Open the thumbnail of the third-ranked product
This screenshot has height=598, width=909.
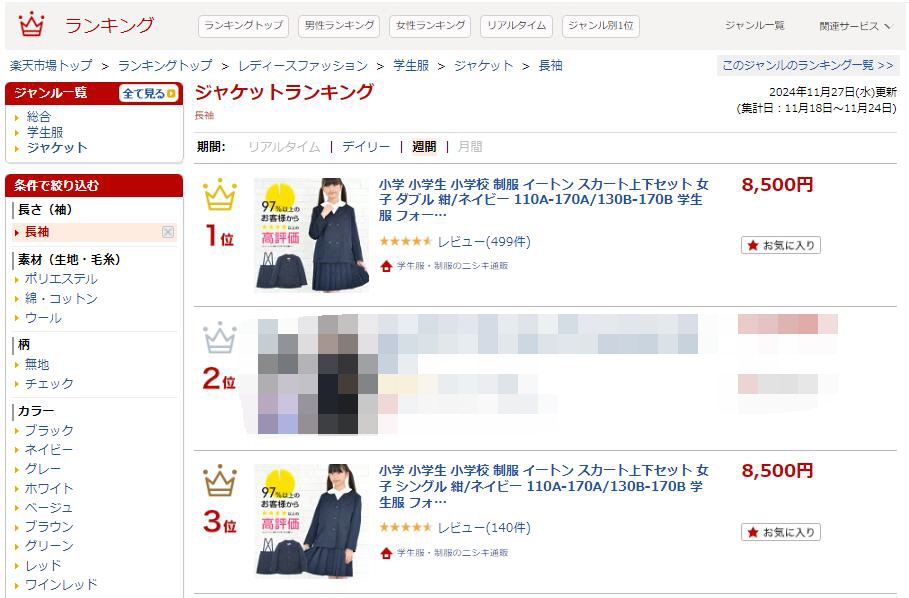click(312, 520)
